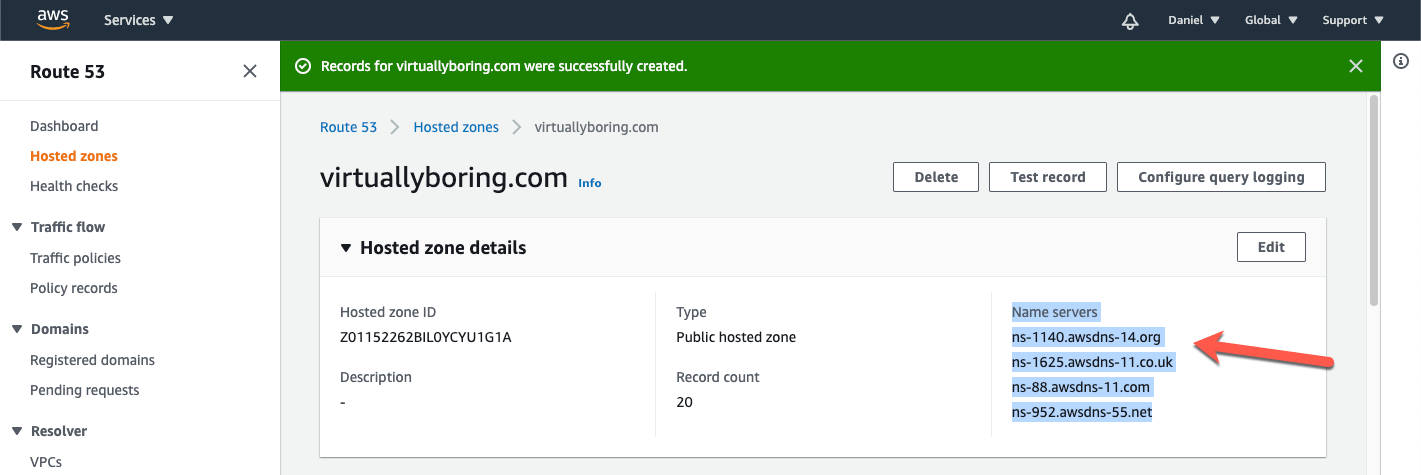Click the vertical page scrollbar
This screenshot has width=1421, height=475.
coord(1373,200)
